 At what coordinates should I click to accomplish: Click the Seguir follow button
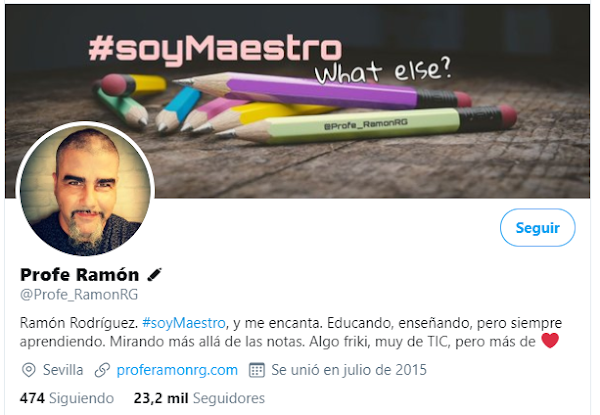537,228
